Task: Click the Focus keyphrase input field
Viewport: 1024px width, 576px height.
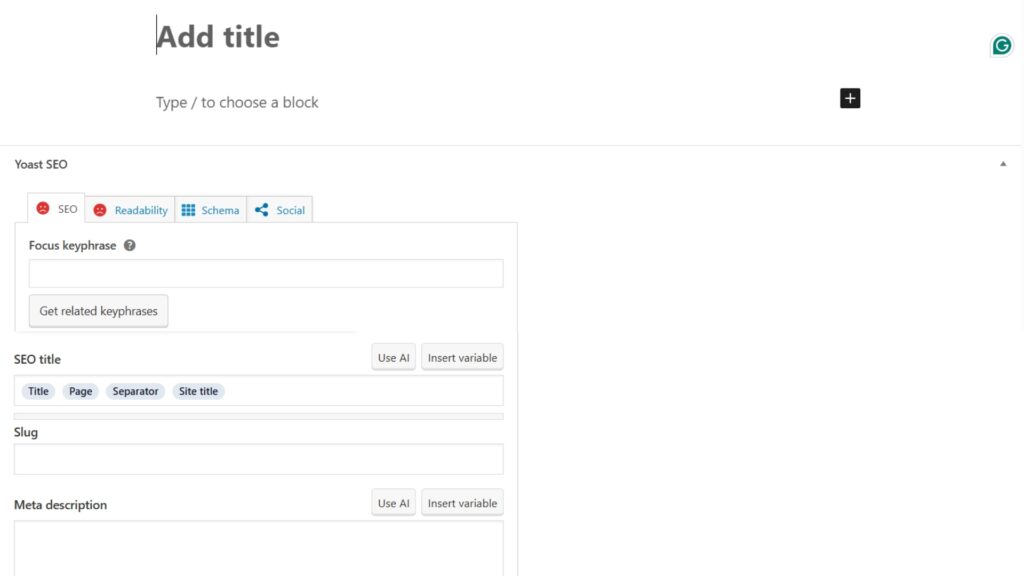Action: click(x=265, y=274)
